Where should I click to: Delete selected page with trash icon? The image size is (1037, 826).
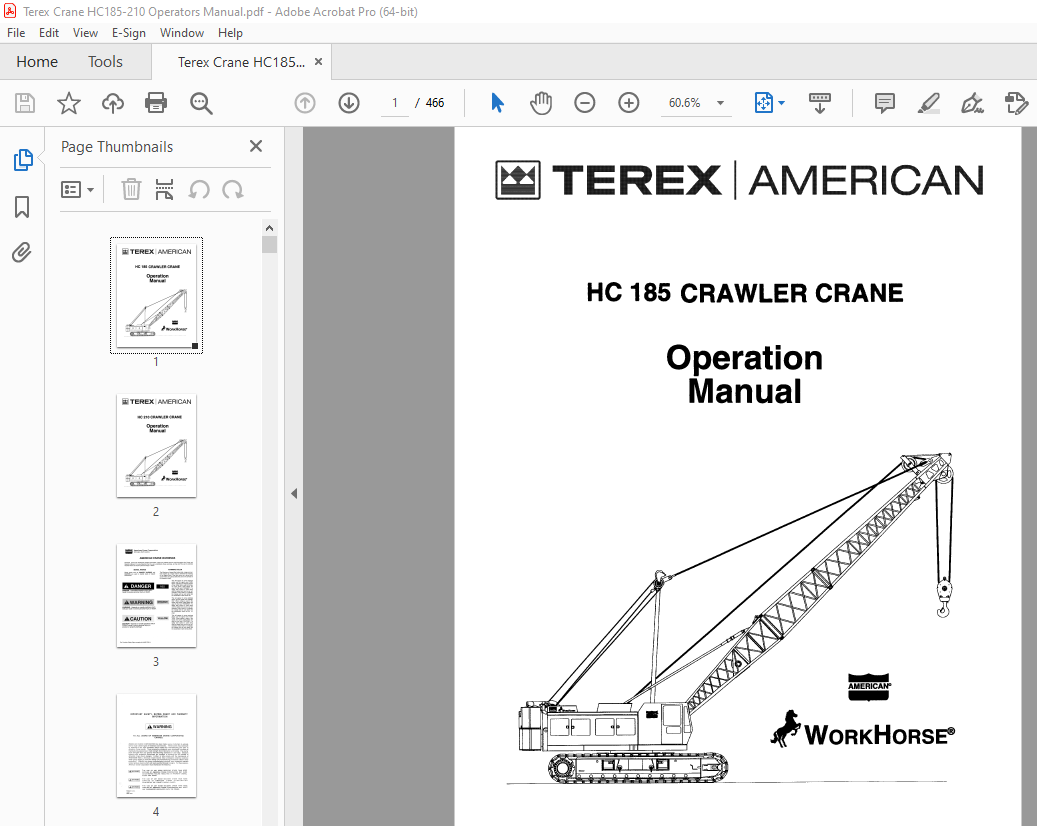point(131,190)
